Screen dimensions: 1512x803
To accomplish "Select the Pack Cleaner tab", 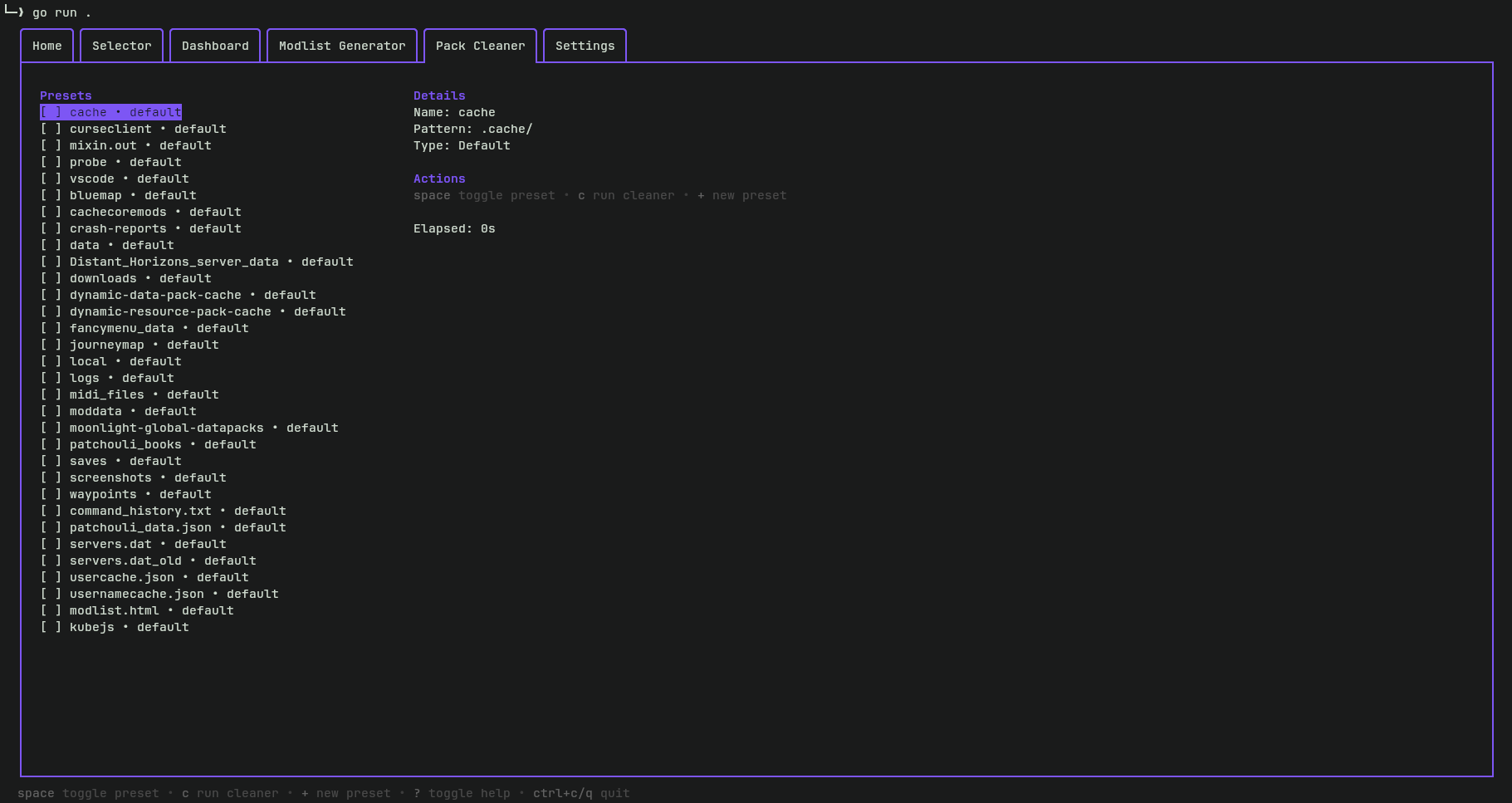I will click(x=481, y=46).
